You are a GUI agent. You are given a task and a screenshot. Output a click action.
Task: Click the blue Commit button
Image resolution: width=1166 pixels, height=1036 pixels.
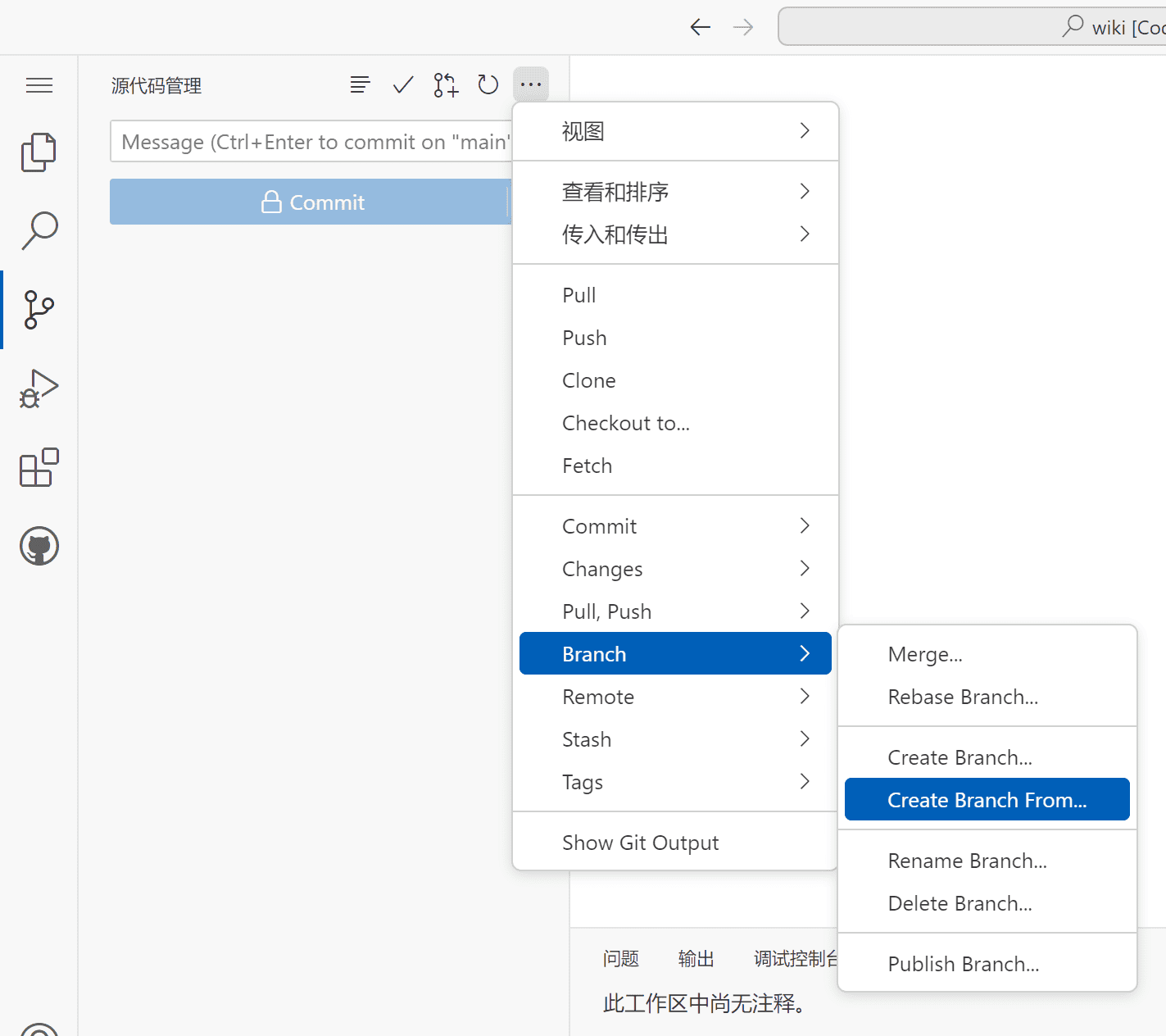tap(311, 202)
